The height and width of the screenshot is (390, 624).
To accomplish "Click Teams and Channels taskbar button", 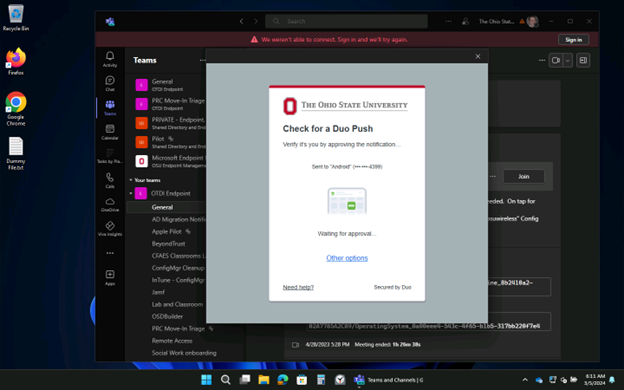I will click(389, 380).
